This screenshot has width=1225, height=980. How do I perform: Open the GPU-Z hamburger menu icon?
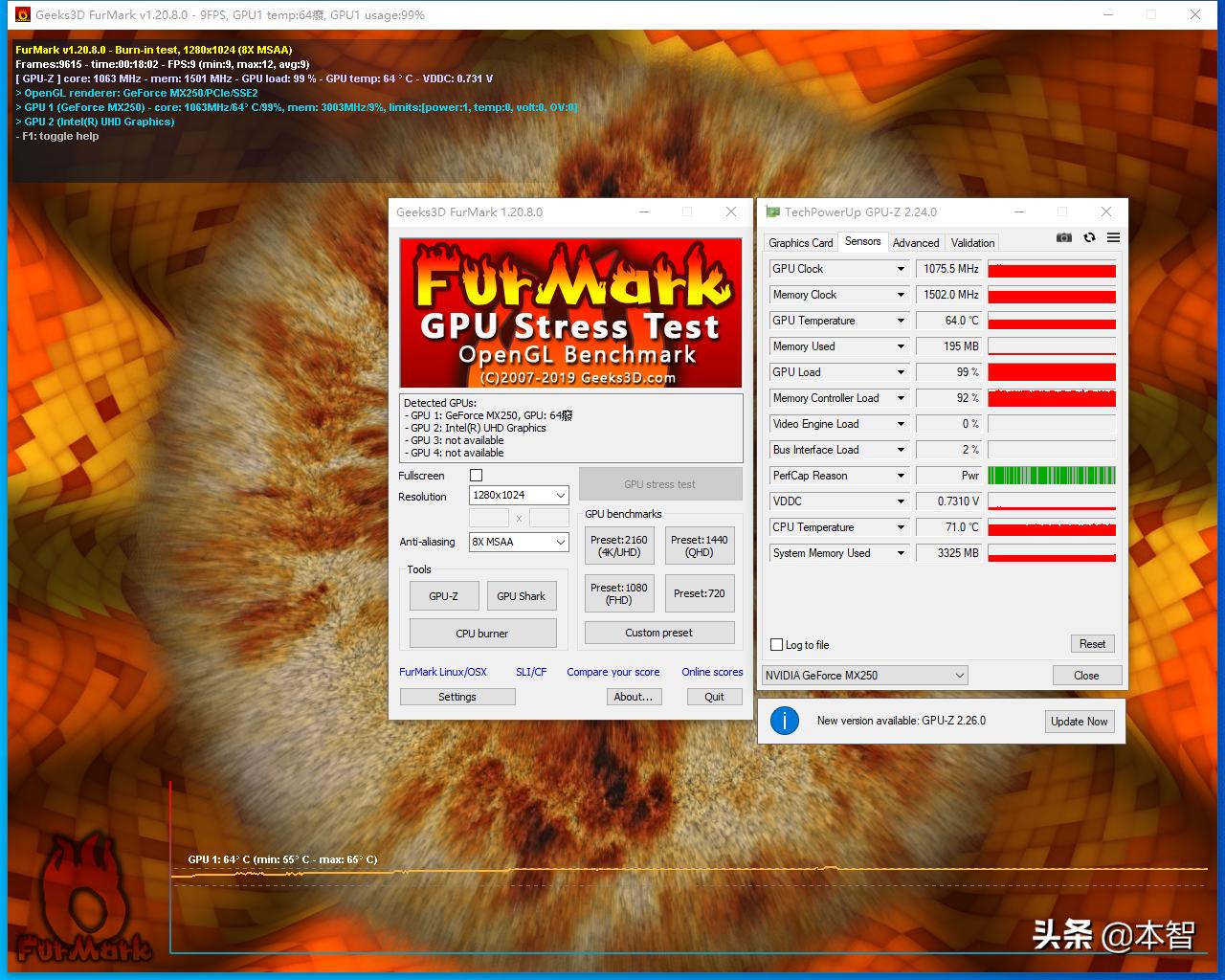[x=1113, y=237]
